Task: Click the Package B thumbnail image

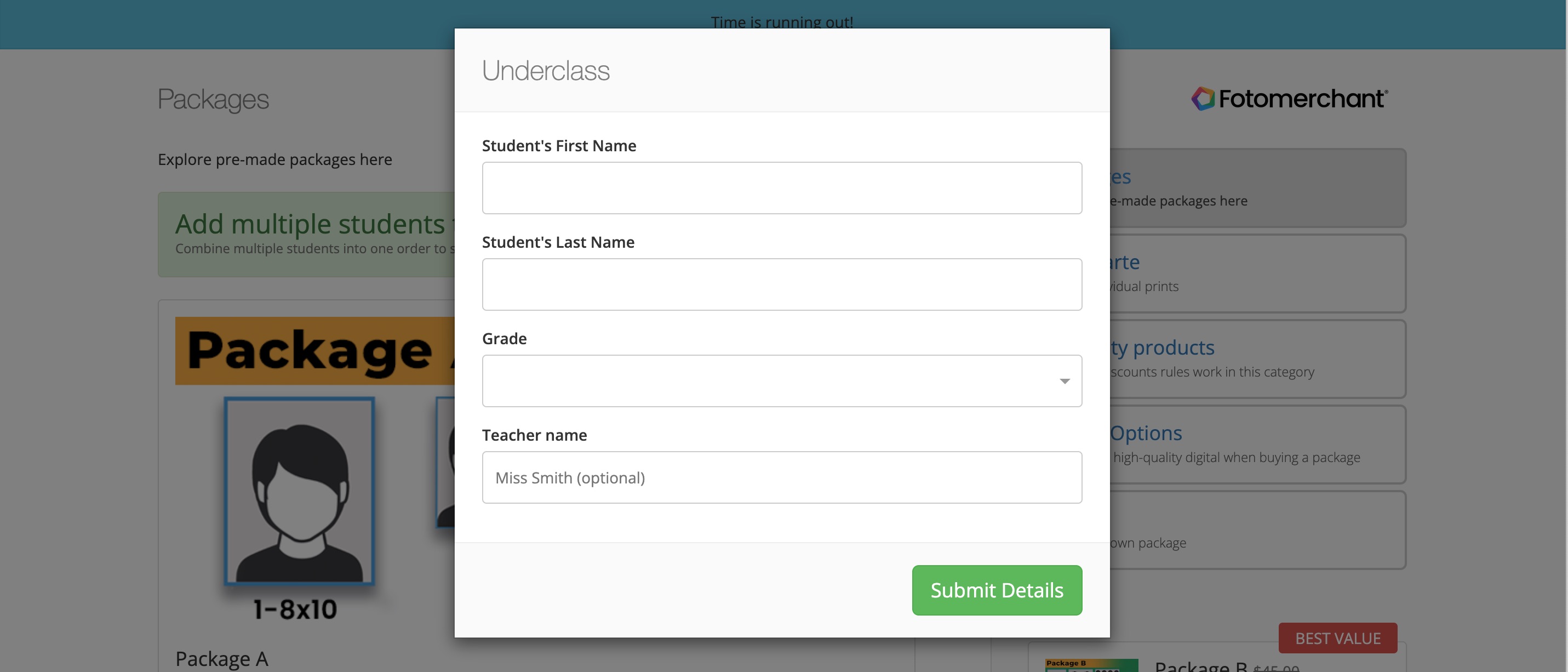Action: click(x=1091, y=665)
